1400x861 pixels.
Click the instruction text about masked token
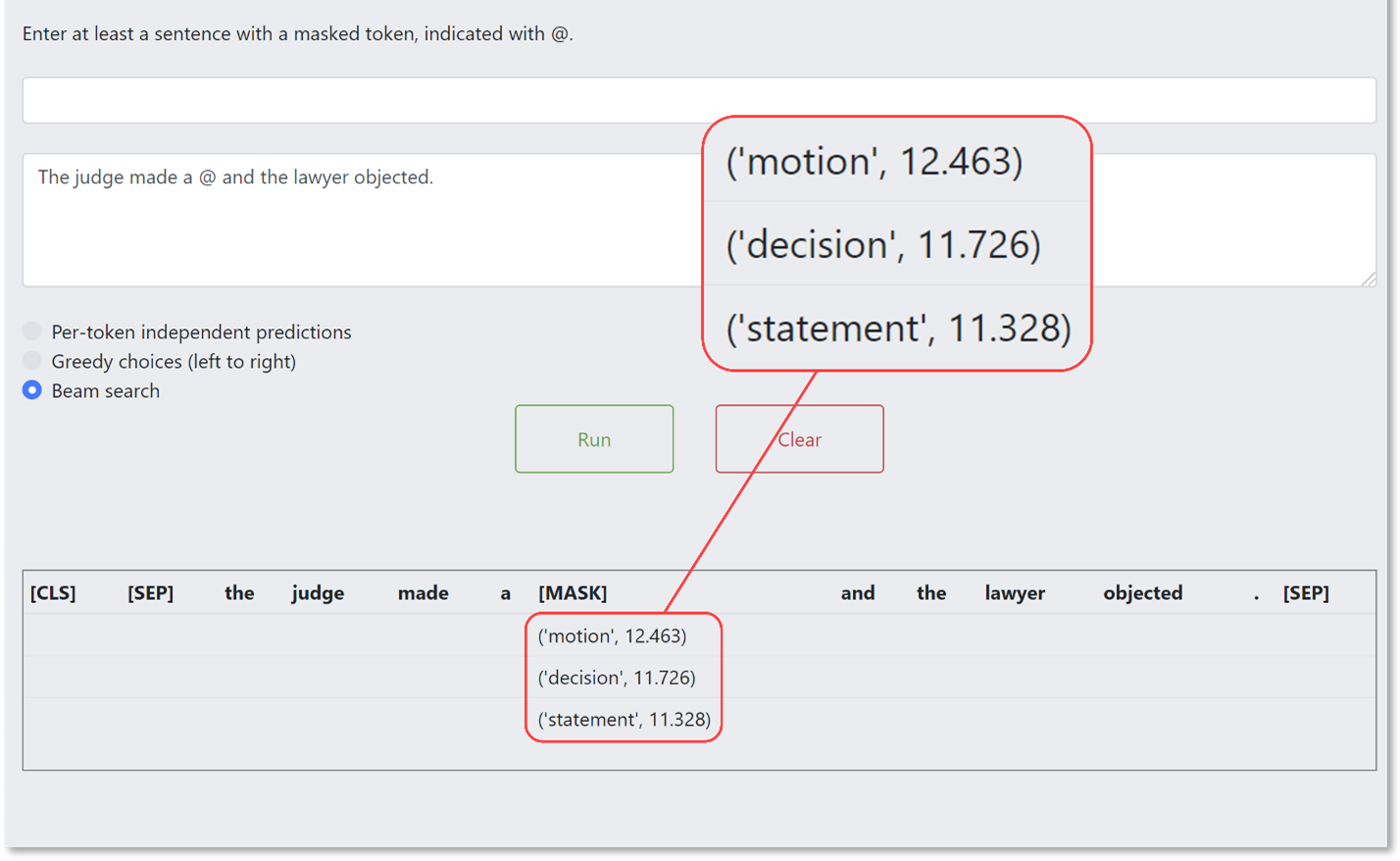click(298, 33)
